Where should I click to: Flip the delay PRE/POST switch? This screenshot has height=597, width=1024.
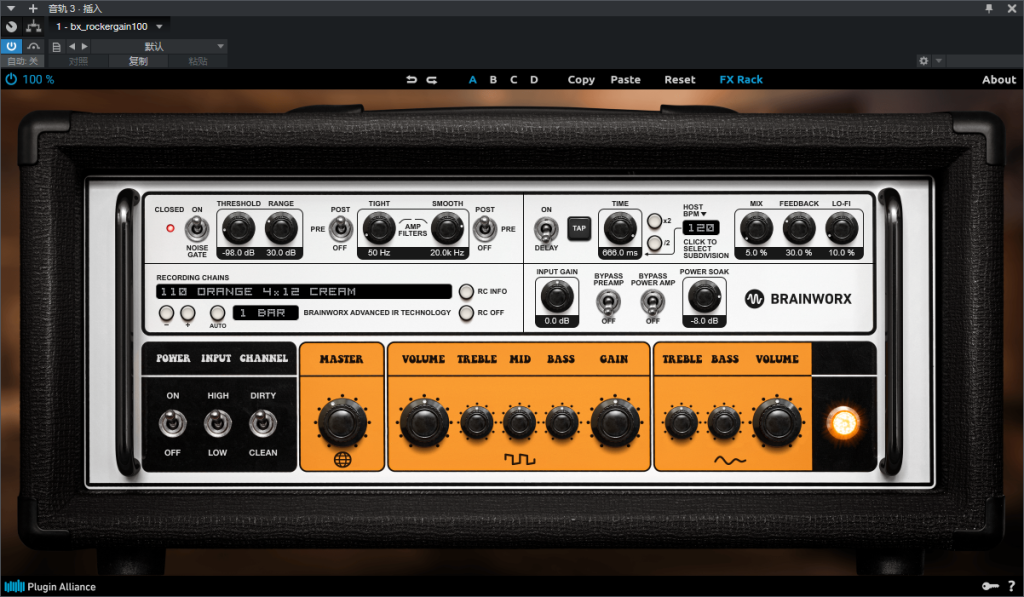click(x=485, y=229)
